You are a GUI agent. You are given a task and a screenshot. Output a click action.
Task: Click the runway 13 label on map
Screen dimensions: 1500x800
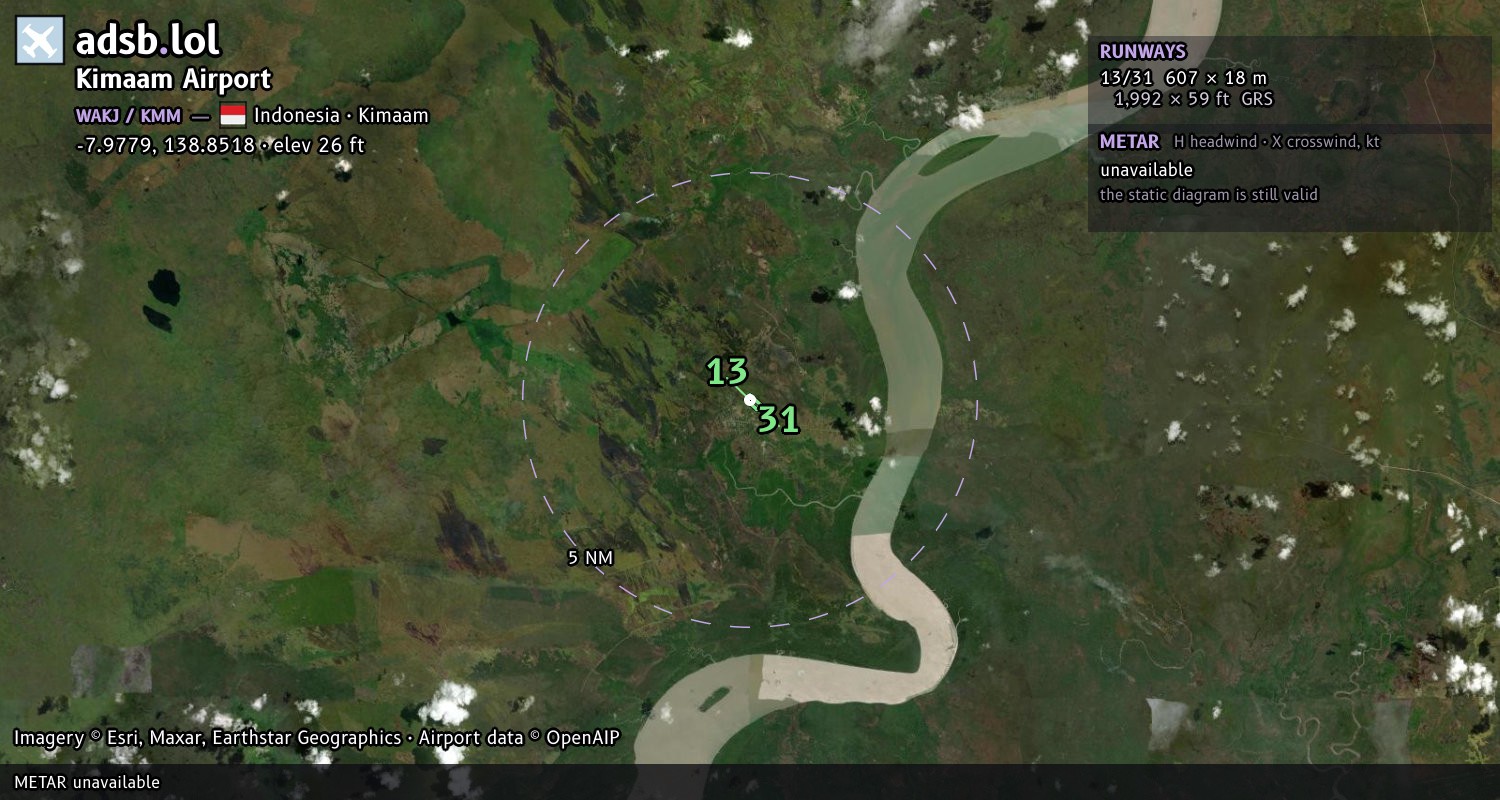pos(727,372)
